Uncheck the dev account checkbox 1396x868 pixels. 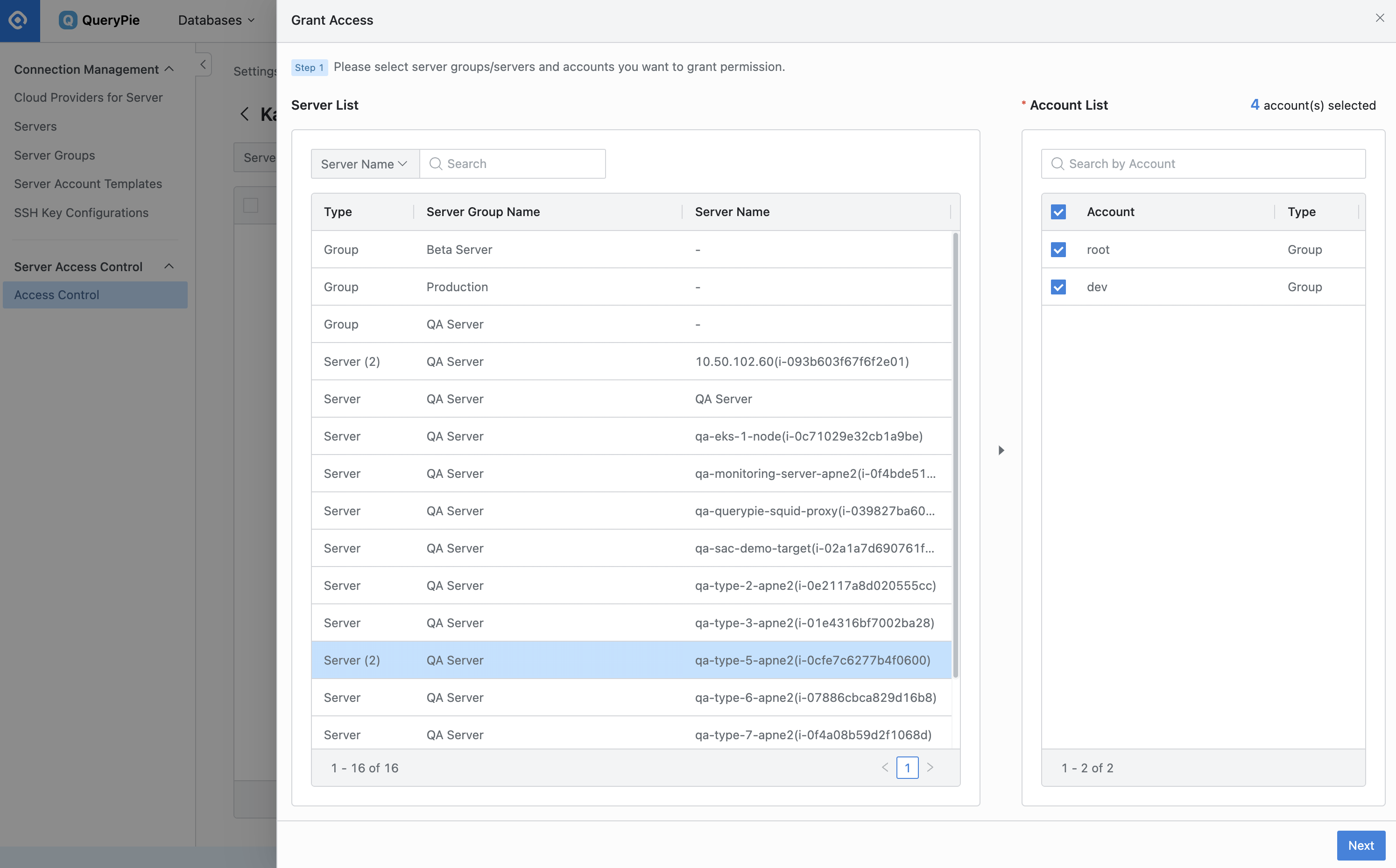click(1058, 287)
